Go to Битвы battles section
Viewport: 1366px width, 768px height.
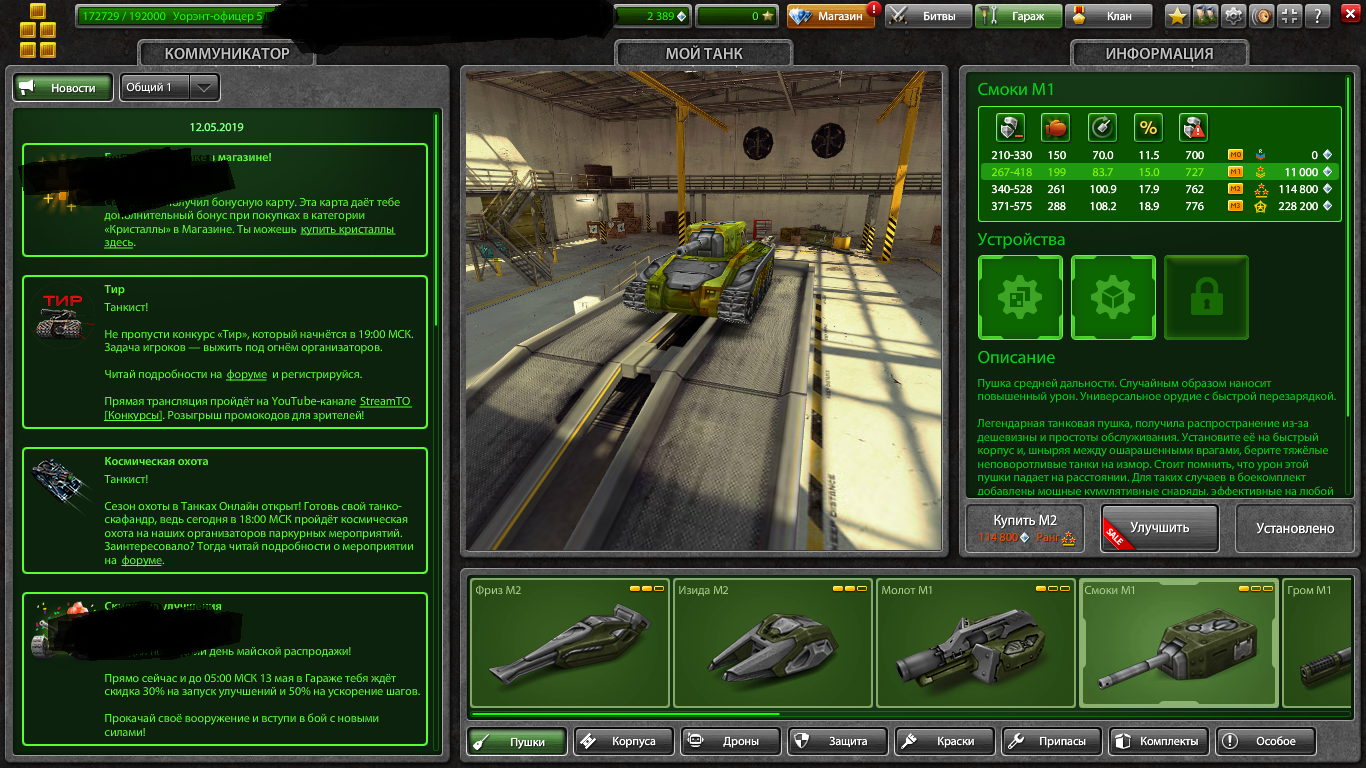pos(927,16)
